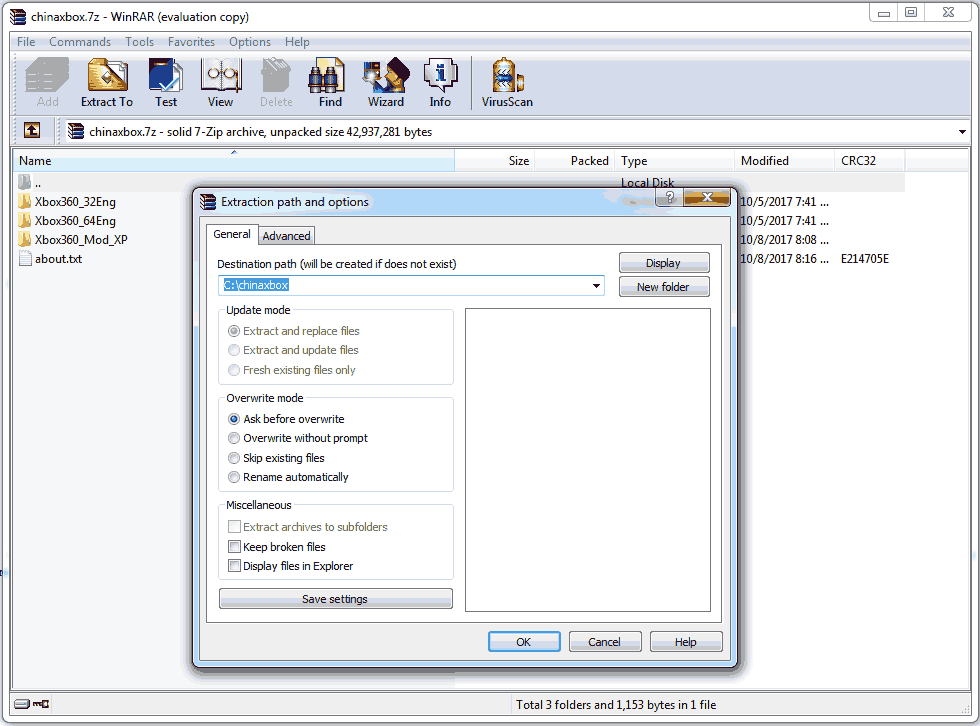
Task: Sort file list by Packed column
Action: [x=575, y=161]
